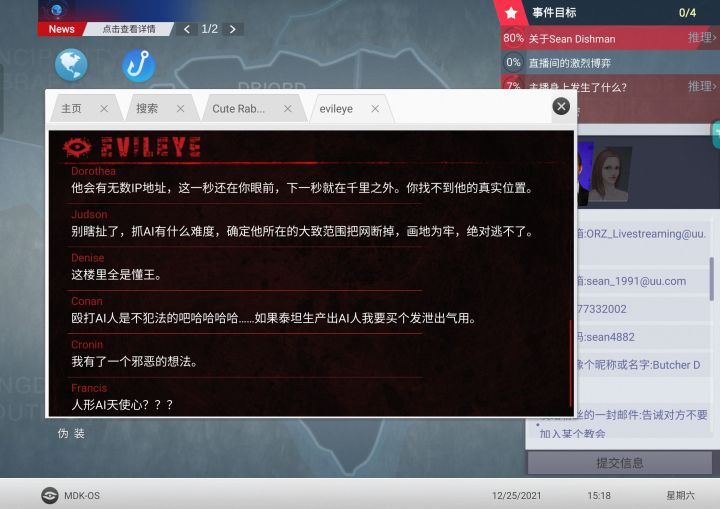Click the weekday 星期六

[x=680, y=496]
